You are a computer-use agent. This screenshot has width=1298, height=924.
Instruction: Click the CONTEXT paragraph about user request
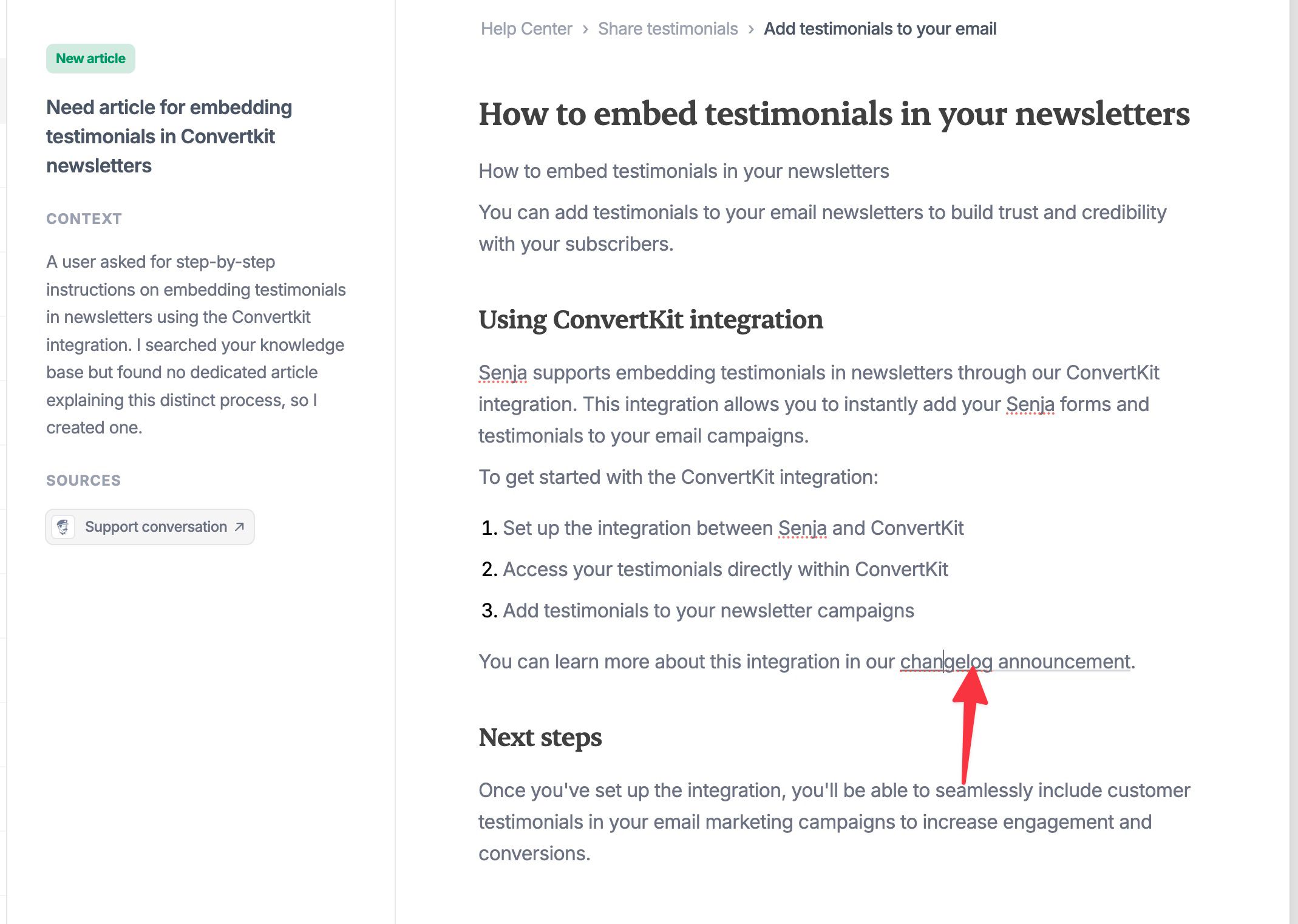pos(196,344)
